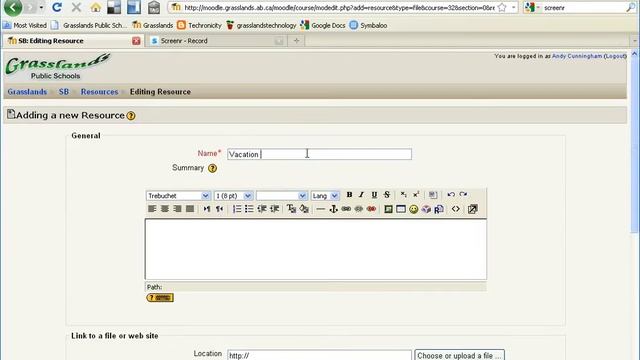This screenshot has height=360, width=640.
Task: Open Andy Cunningham profile link
Action: click(x=577, y=56)
